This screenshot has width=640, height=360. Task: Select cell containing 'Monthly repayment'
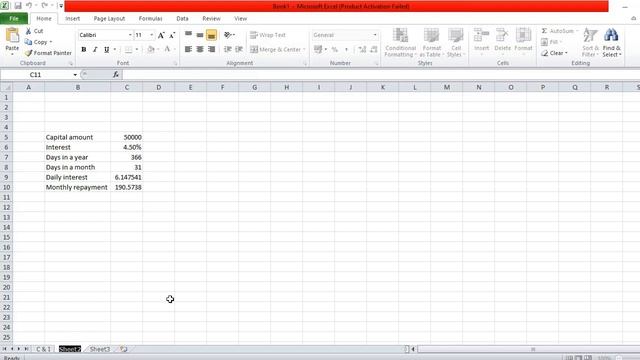click(78, 187)
